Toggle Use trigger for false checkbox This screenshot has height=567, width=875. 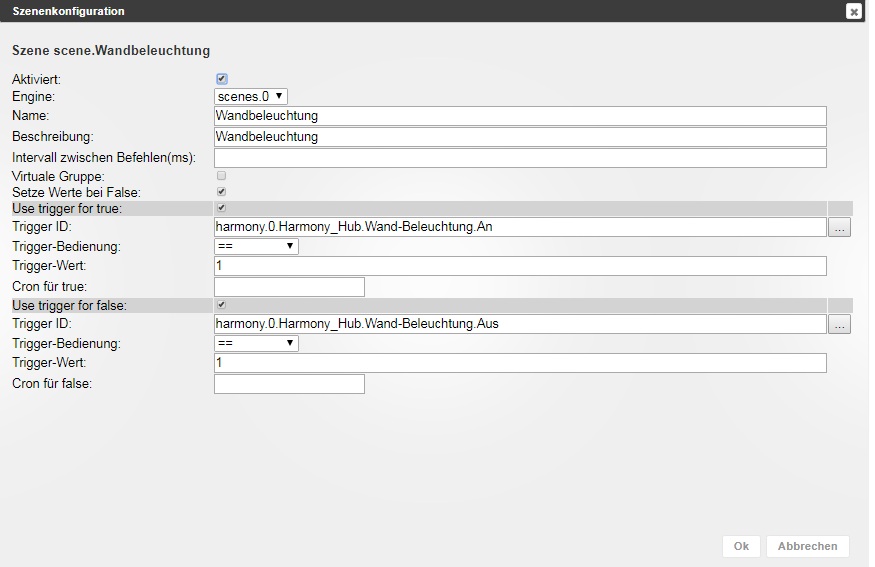coord(222,305)
